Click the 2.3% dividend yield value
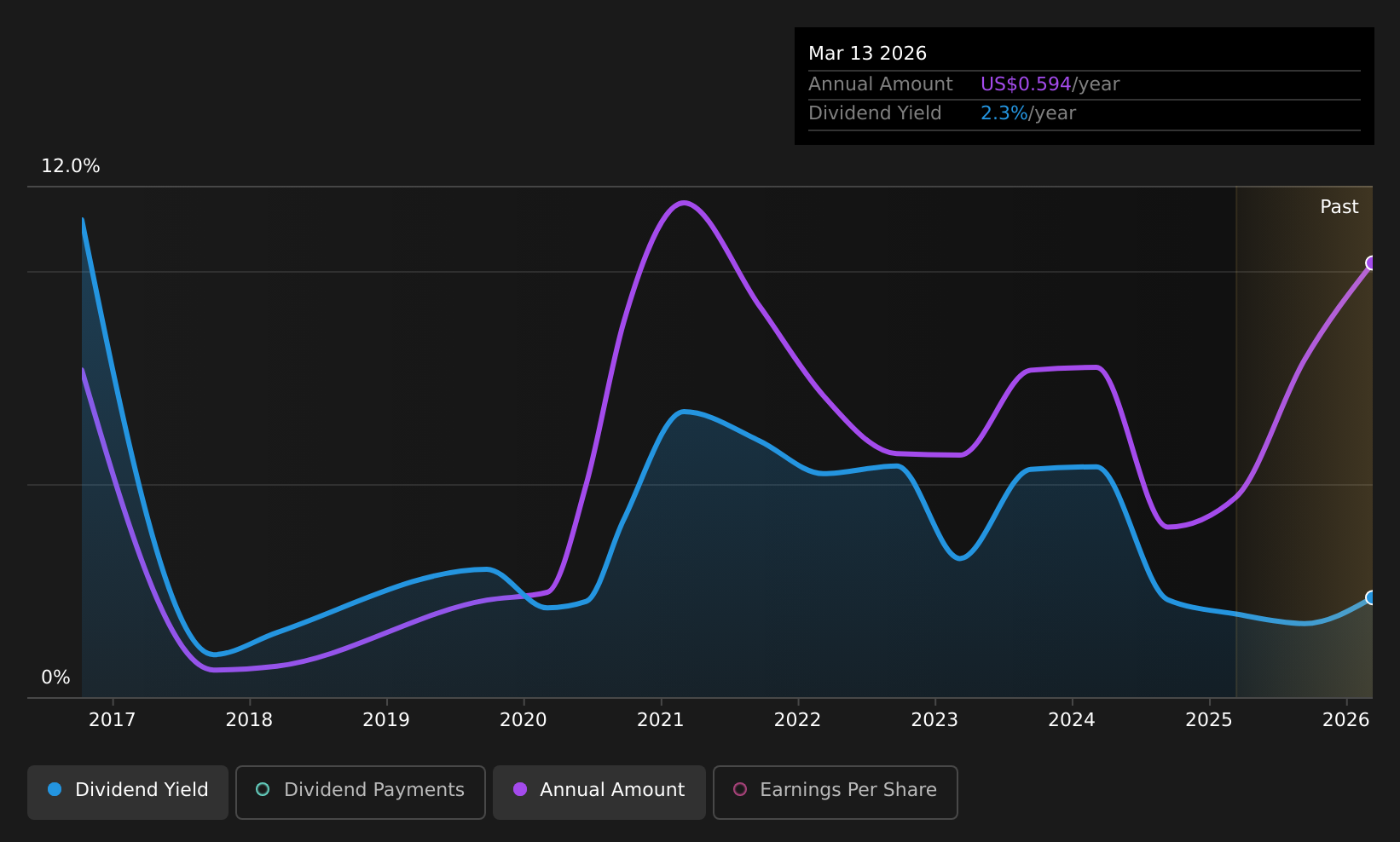This screenshot has height=842, width=1400. point(1004,113)
